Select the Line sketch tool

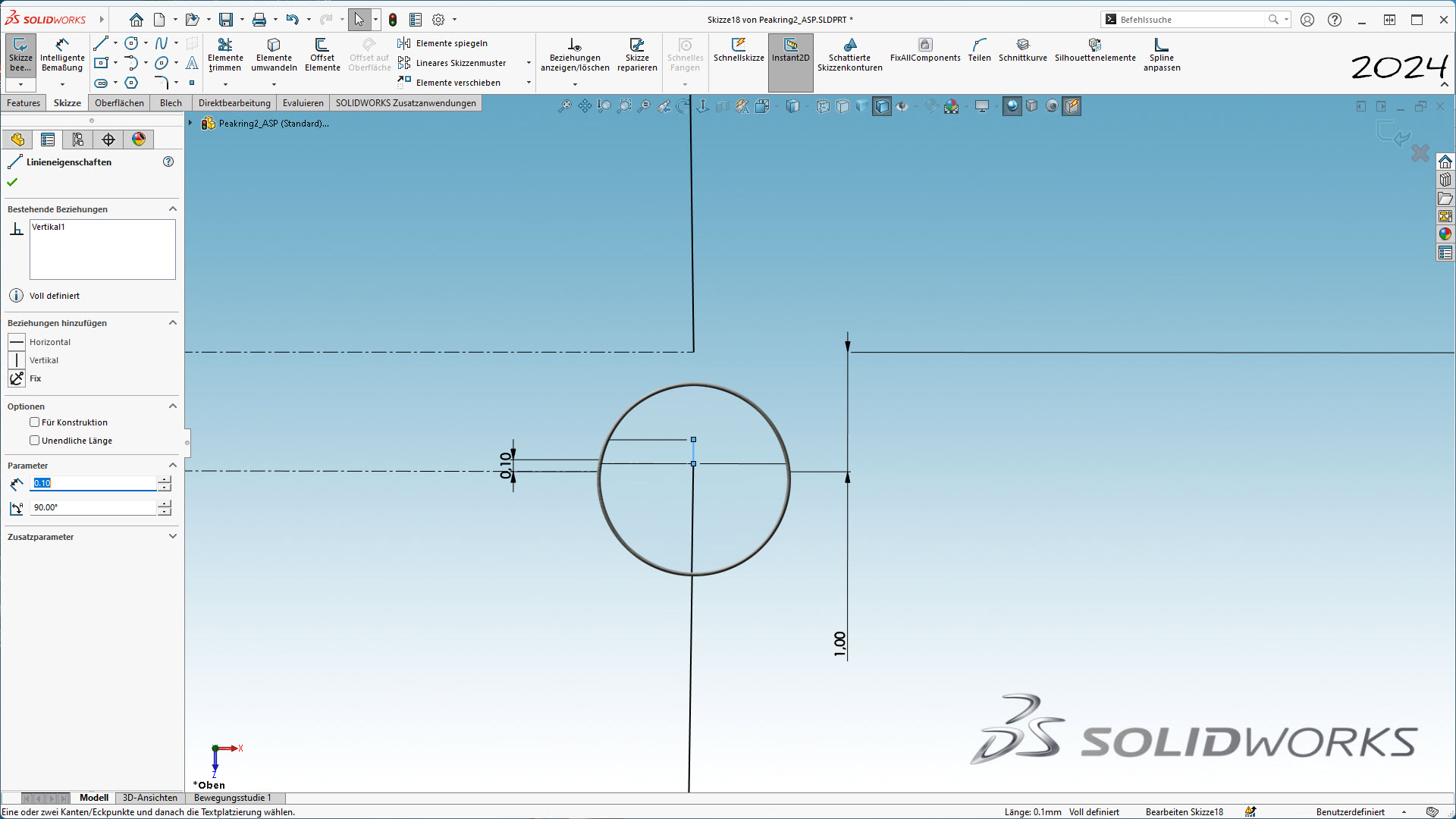[x=101, y=43]
